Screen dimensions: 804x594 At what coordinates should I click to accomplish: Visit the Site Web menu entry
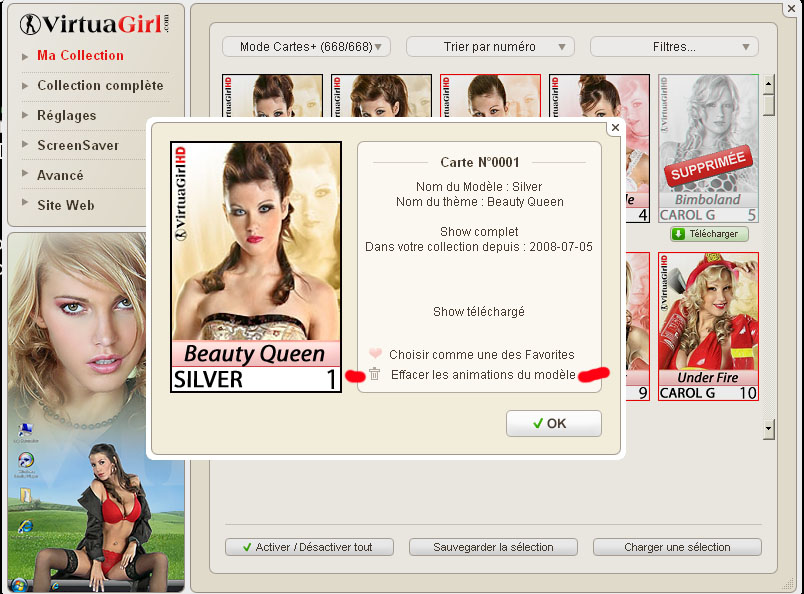pos(66,205)
